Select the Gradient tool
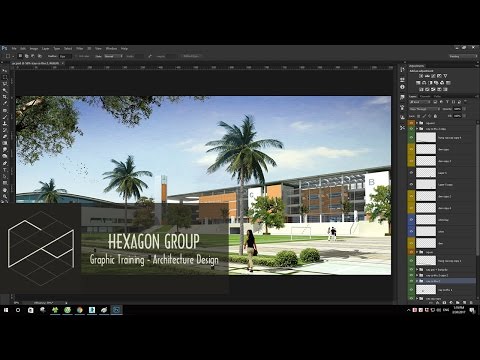 tap(5, 143)
